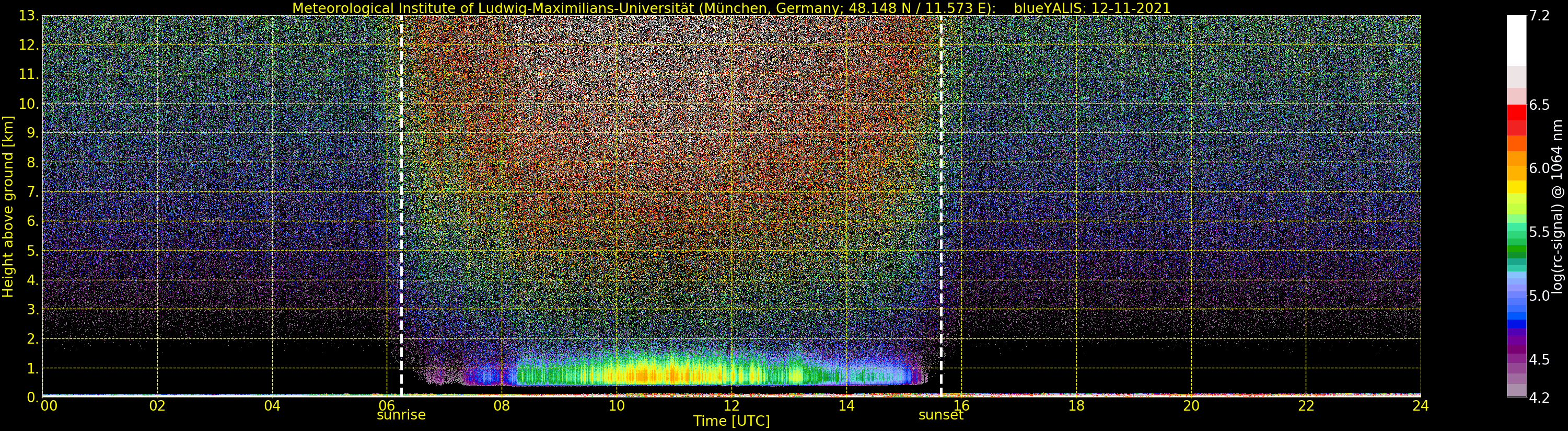Click the height tick label '12.'
Viewport: 1568px width, 431px height.
[x=29, y=45]
